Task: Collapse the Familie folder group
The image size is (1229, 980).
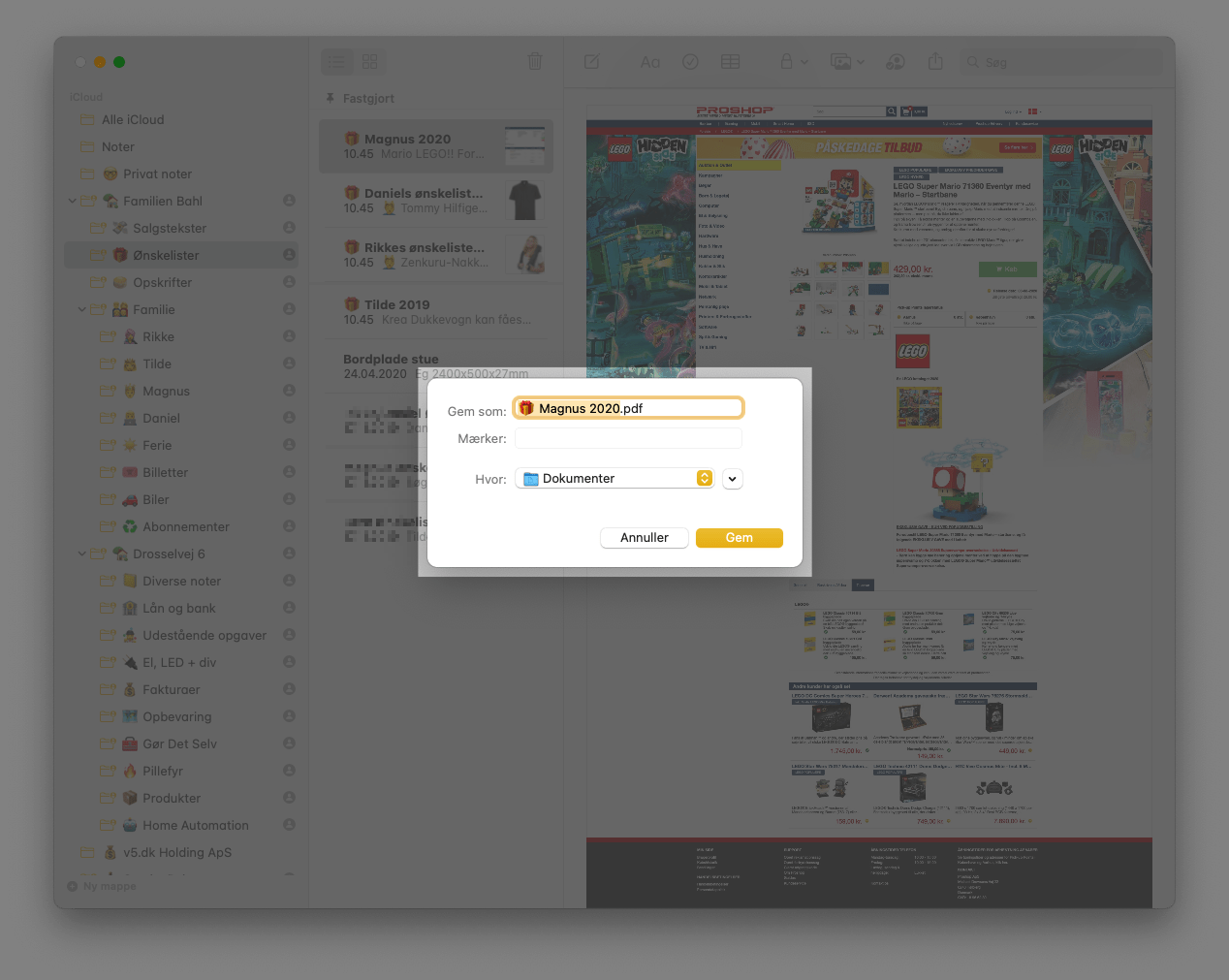Action: [82, 310]
